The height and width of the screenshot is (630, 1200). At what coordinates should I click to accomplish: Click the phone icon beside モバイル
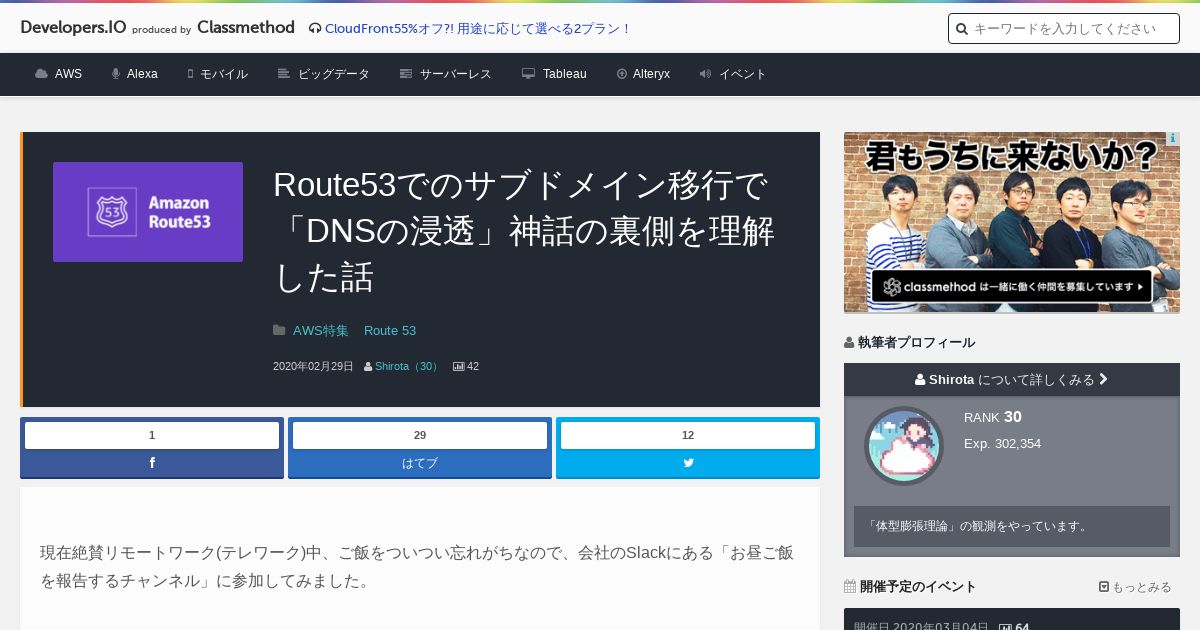point(190,74)
